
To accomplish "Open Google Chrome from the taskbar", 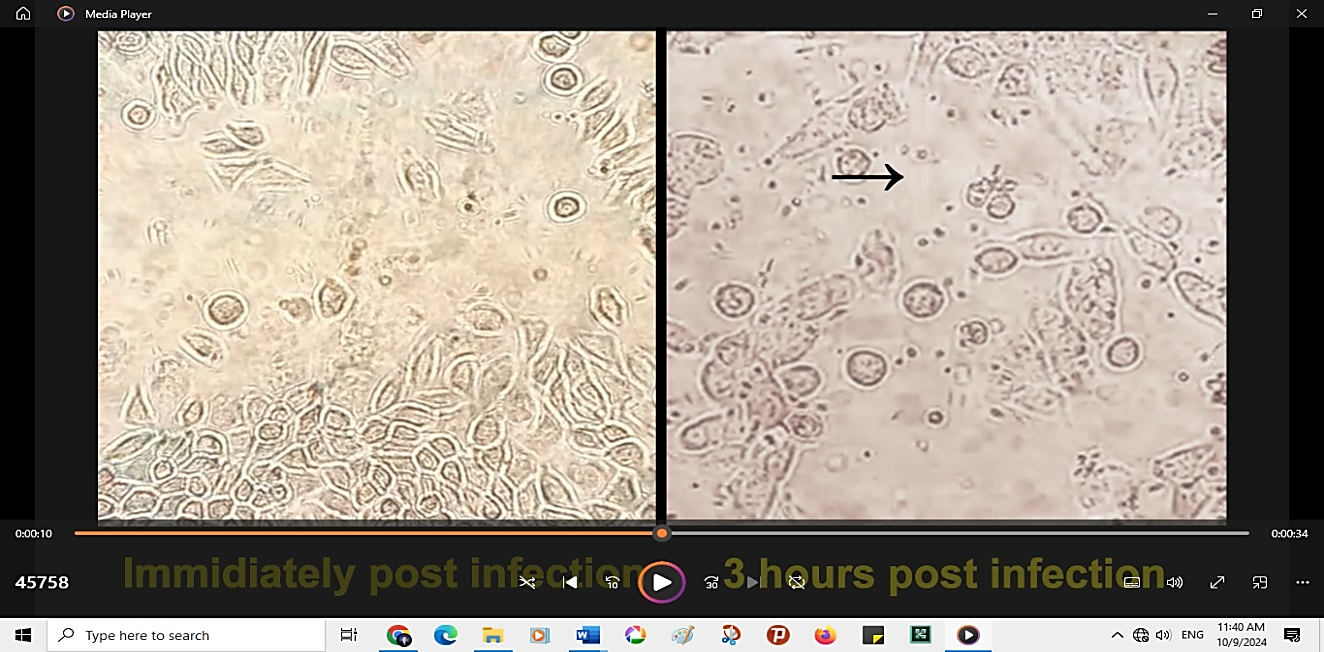I will (x=399, y=635).
